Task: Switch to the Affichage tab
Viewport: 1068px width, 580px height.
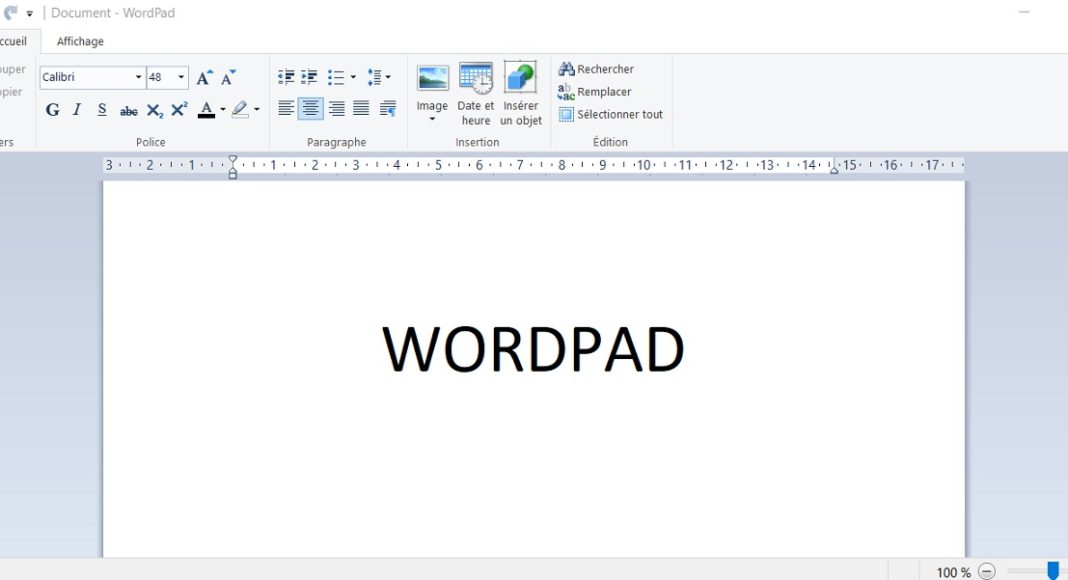Action: 80,42
